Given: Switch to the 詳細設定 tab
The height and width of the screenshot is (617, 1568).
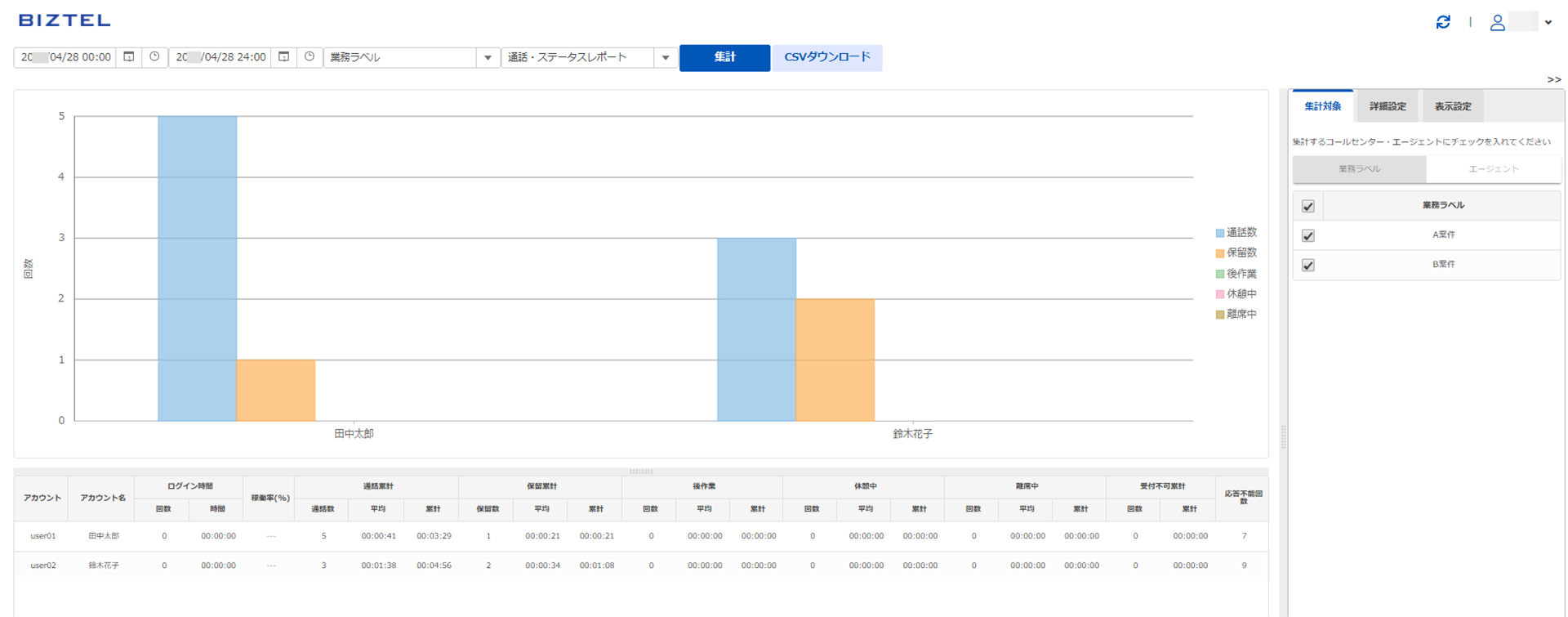Looking at the screenshot, I should click(1388, 106).
